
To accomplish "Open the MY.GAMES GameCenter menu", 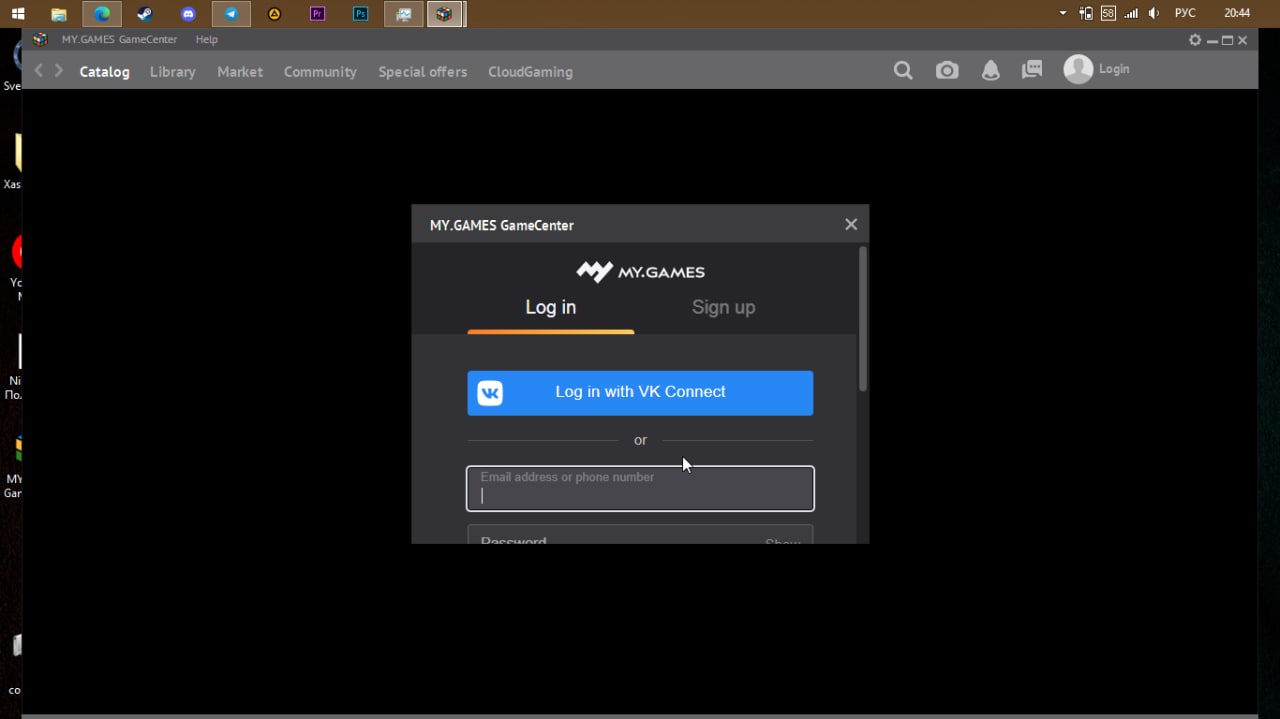I will click(119, 40).
